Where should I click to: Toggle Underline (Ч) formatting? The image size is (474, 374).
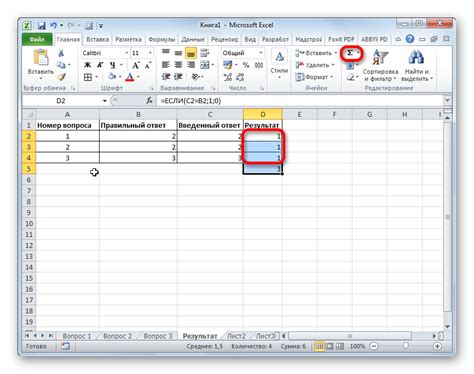tap(113, 65)
